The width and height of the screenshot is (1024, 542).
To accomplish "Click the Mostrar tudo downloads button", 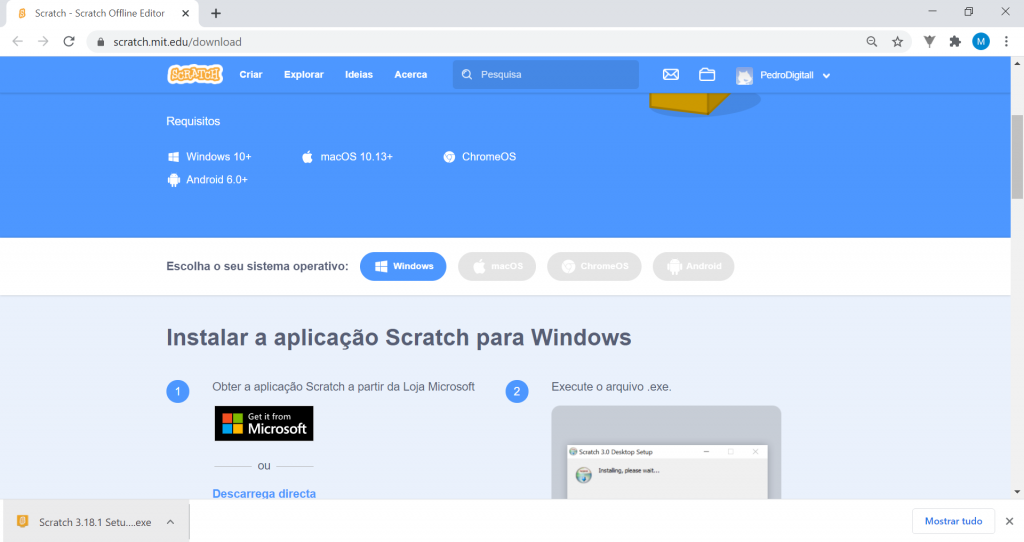I will click(x=953, y=521).
